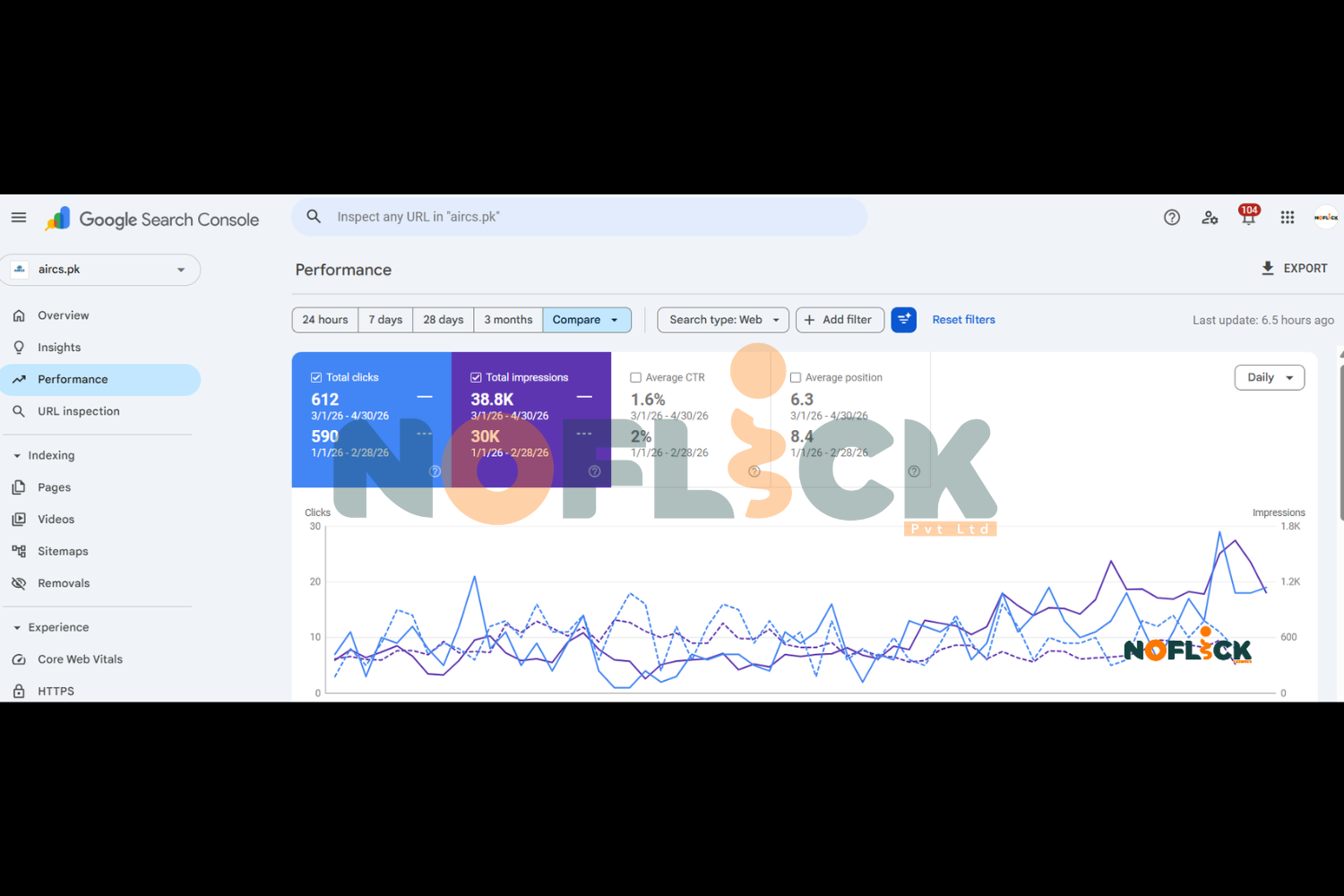Select the 28 days range tab
Image resolution: width=1344 pixels, height=896 pixels.
pos(444,320)
